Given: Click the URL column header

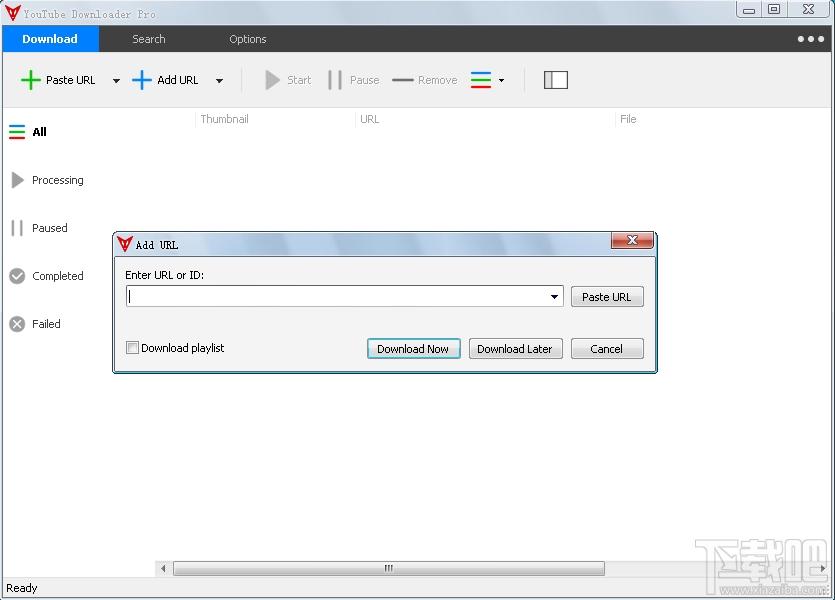Looking at the screenshot, I should [370, 119].
